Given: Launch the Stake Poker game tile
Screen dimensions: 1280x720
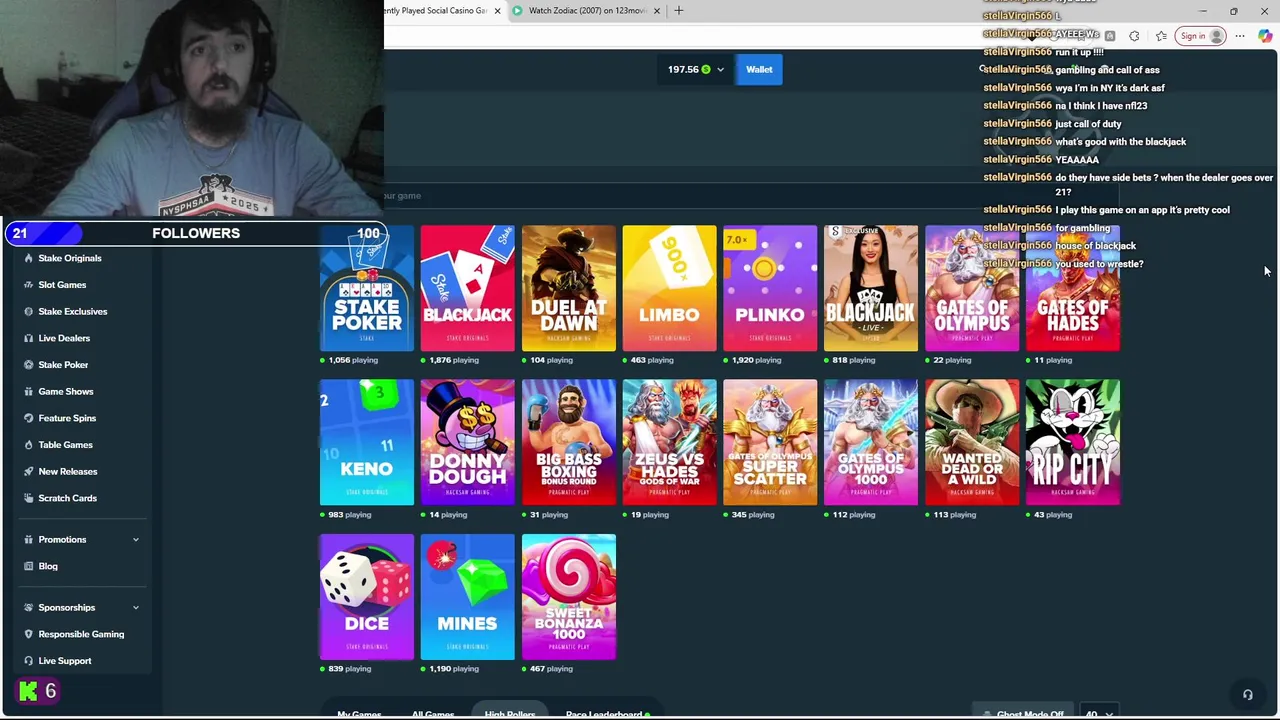Looking at the screenshot, I should (x=366, y=289).
